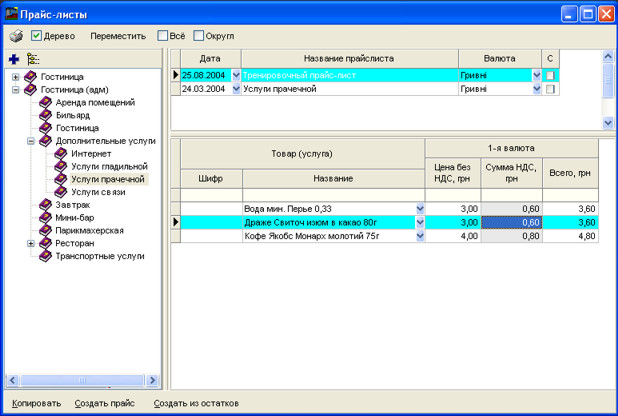The image size is (618, 416).
Task: Click the Парикмахерская book icon
Action: 45,230
